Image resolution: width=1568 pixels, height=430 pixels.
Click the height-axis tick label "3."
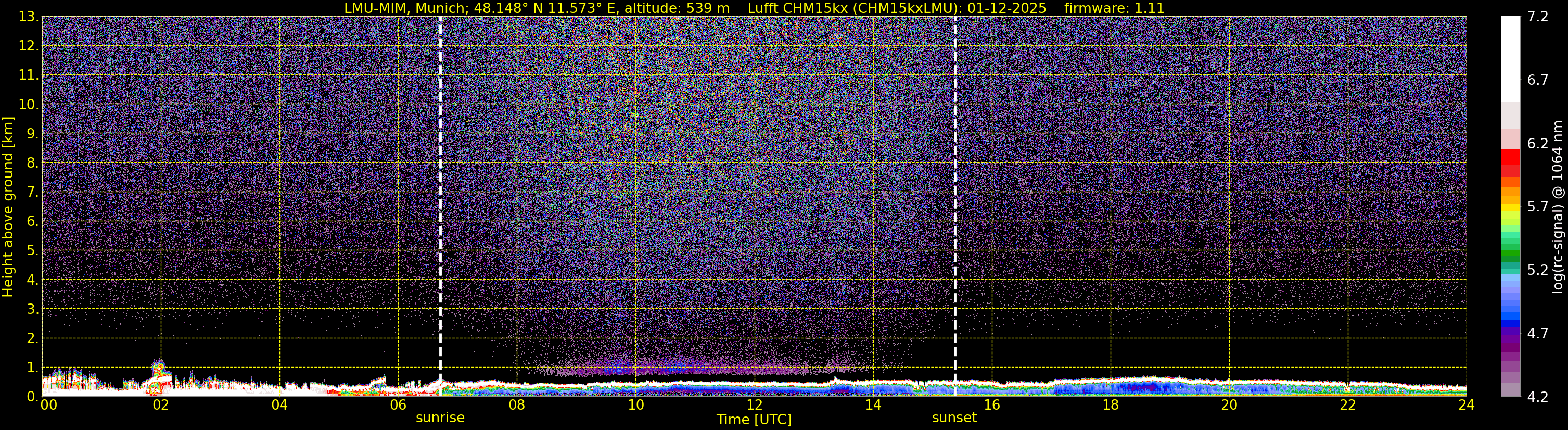[33, 309]
